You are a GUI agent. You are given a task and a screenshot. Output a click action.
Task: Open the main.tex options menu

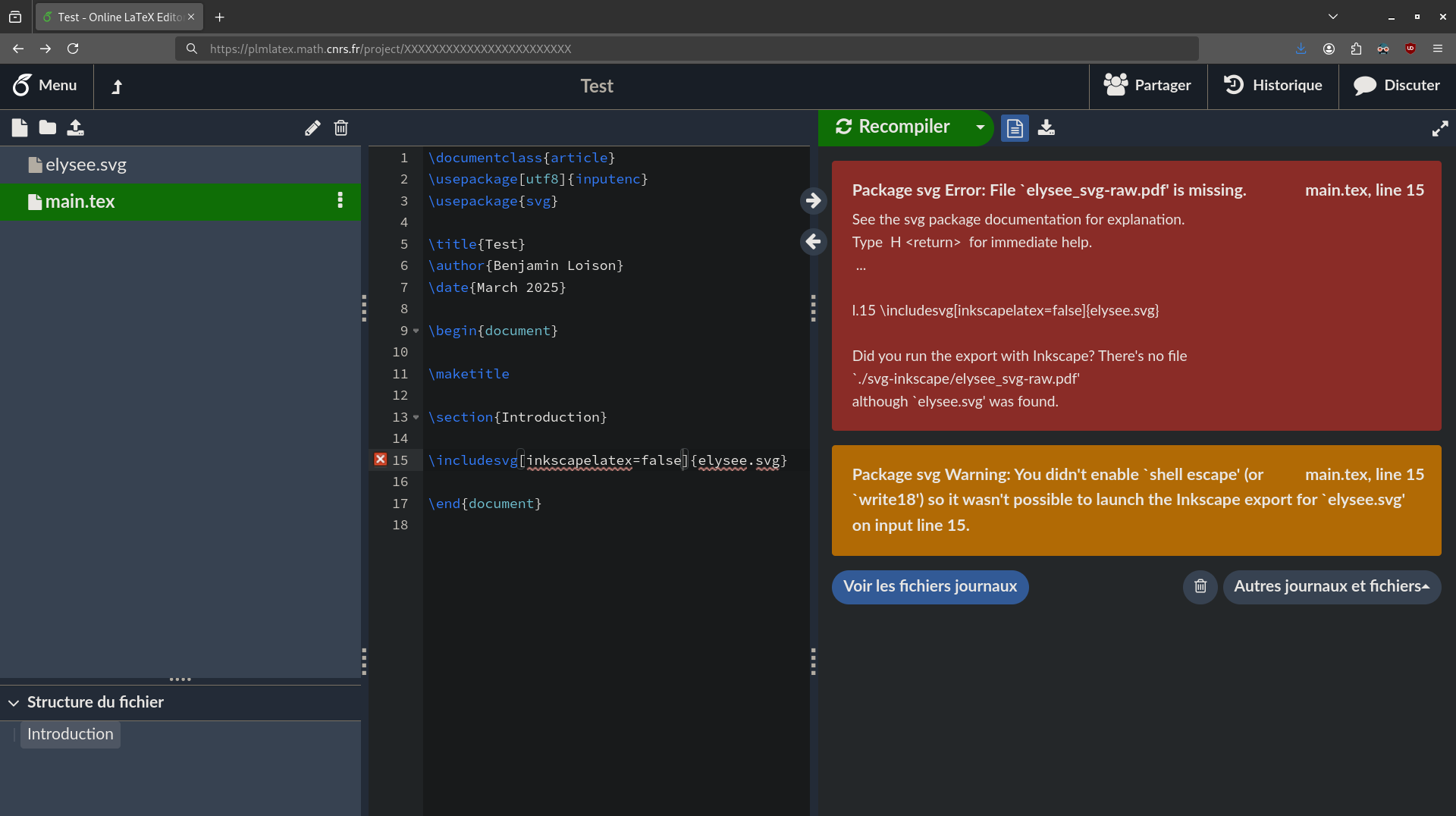click(340, 201)
